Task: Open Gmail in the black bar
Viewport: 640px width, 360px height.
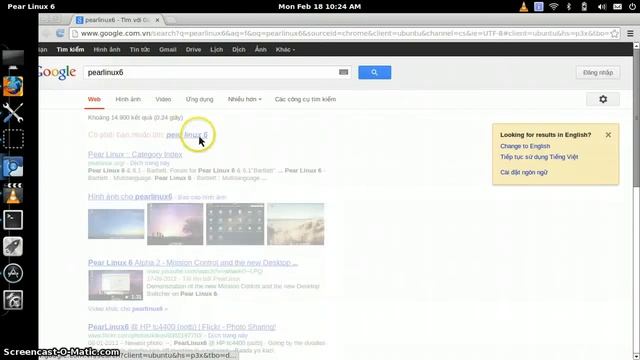Action: (168, 49)
